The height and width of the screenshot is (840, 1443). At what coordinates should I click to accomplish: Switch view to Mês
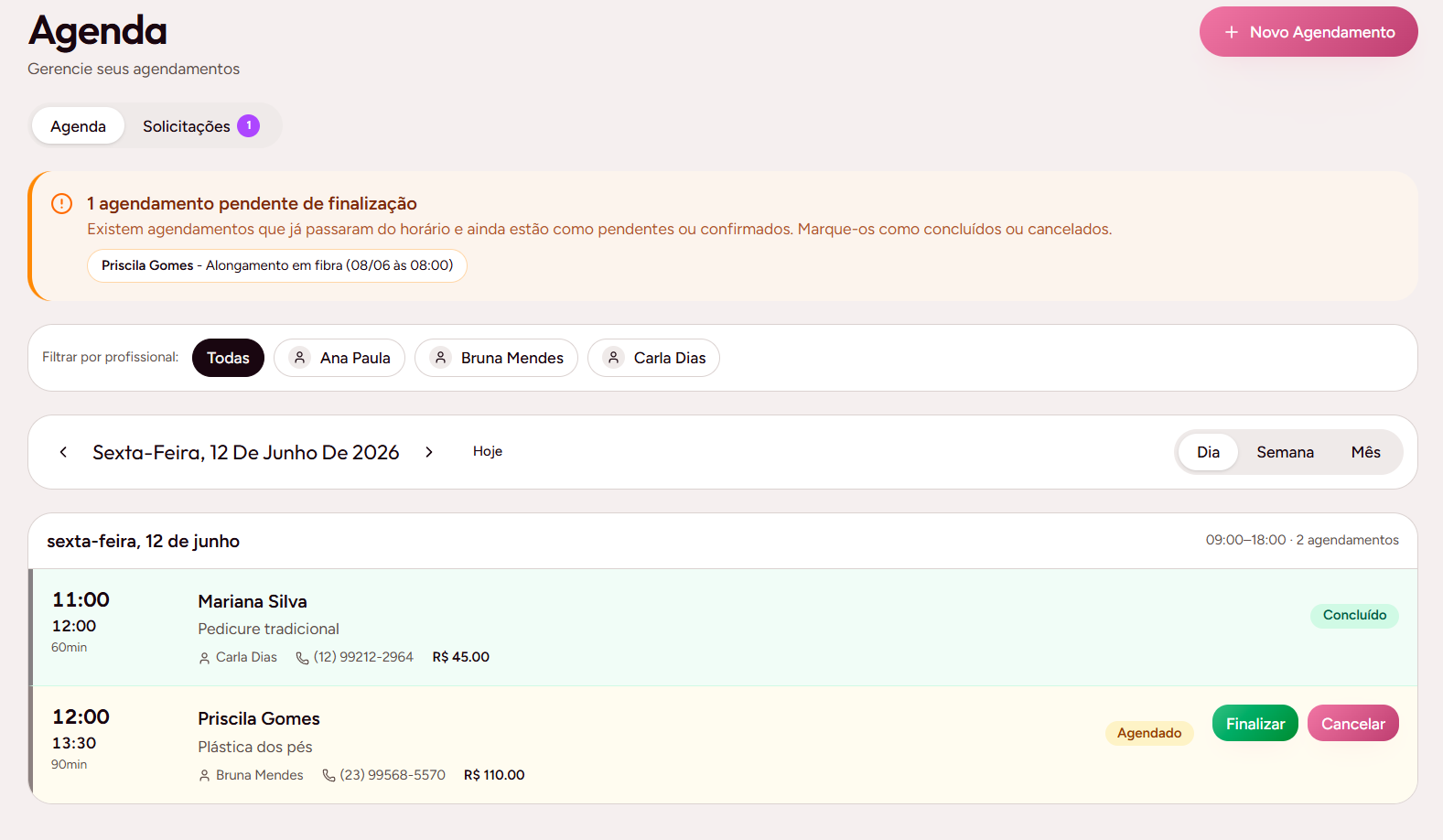click(1365, 452)
